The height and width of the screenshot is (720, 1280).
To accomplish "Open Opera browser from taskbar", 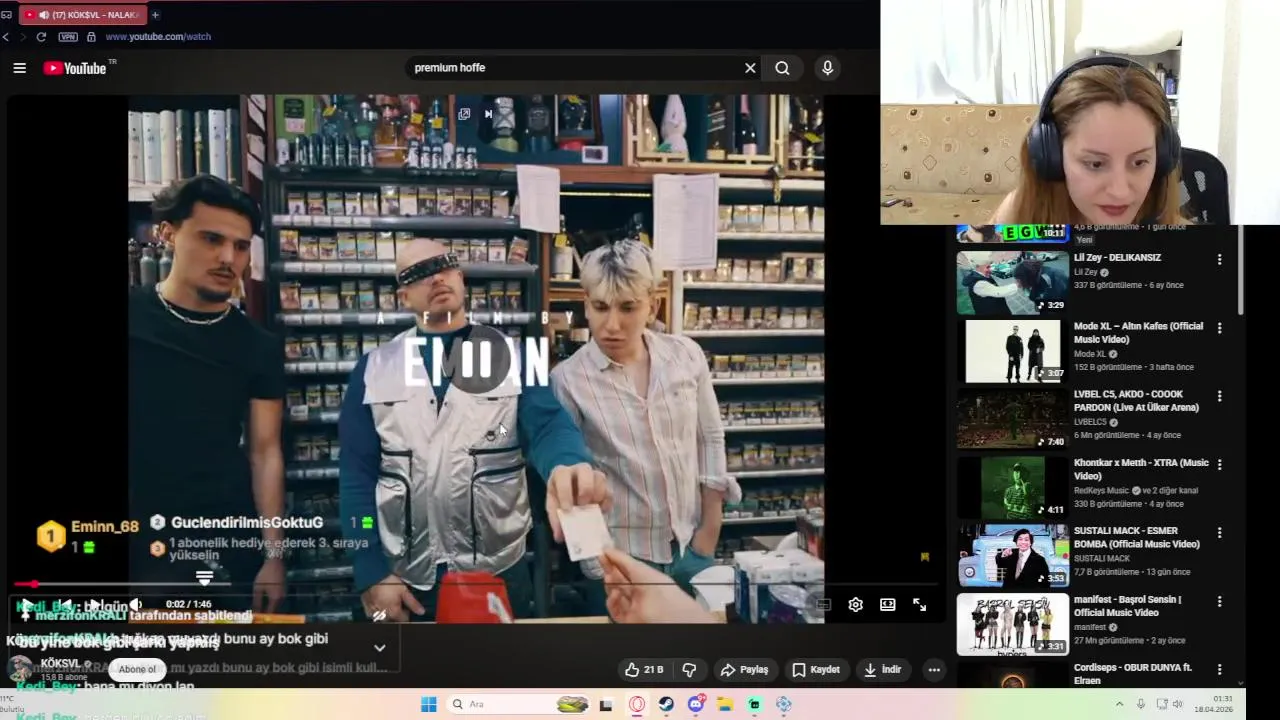I will pyautogui.click(x=637, y=705).
